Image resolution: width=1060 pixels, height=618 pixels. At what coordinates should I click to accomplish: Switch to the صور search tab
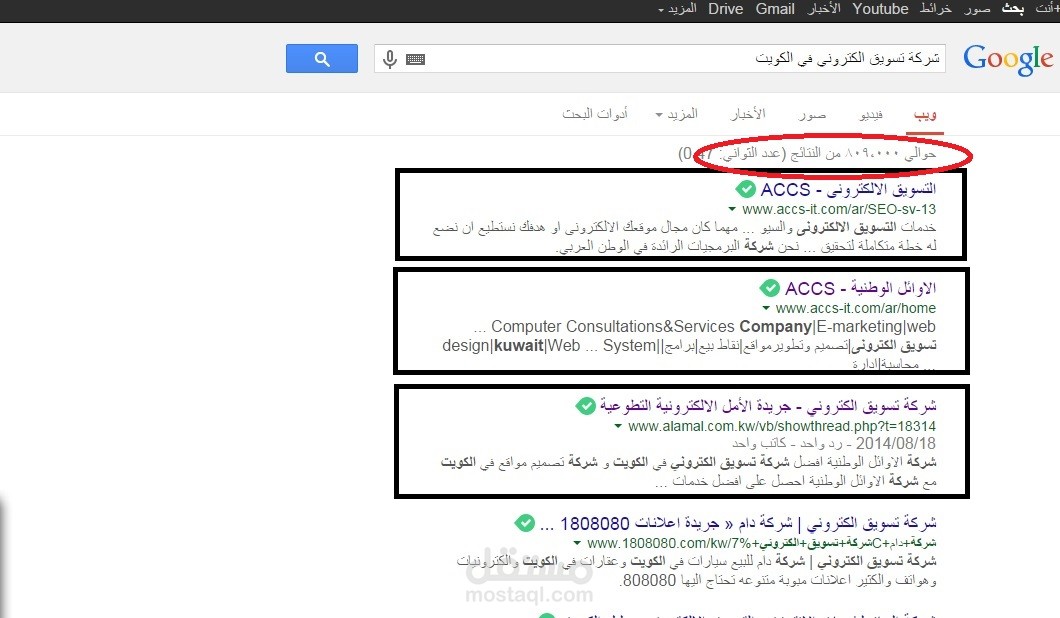812,114
